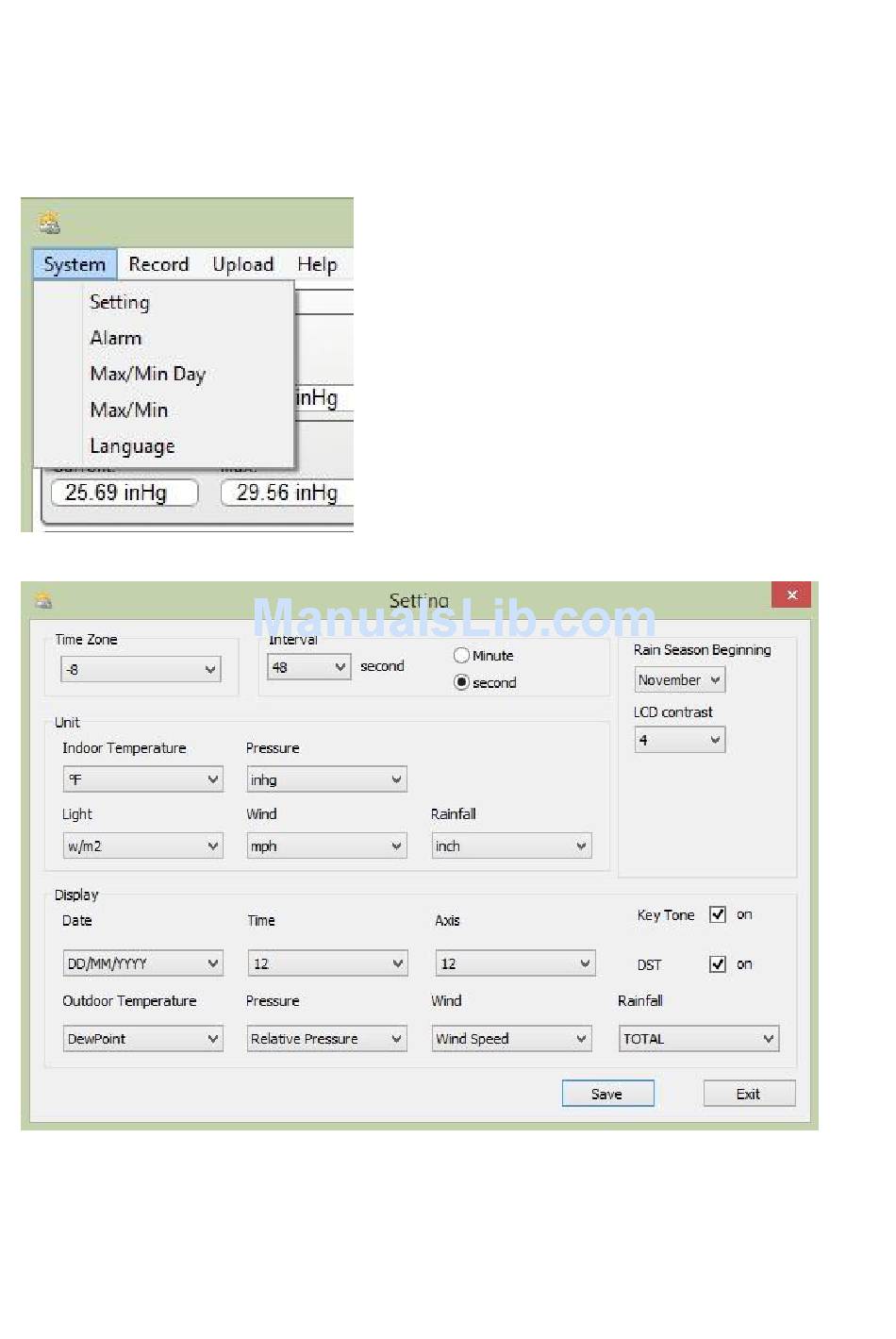
Task: Toggle the DST checkbox
Action: 718,963
